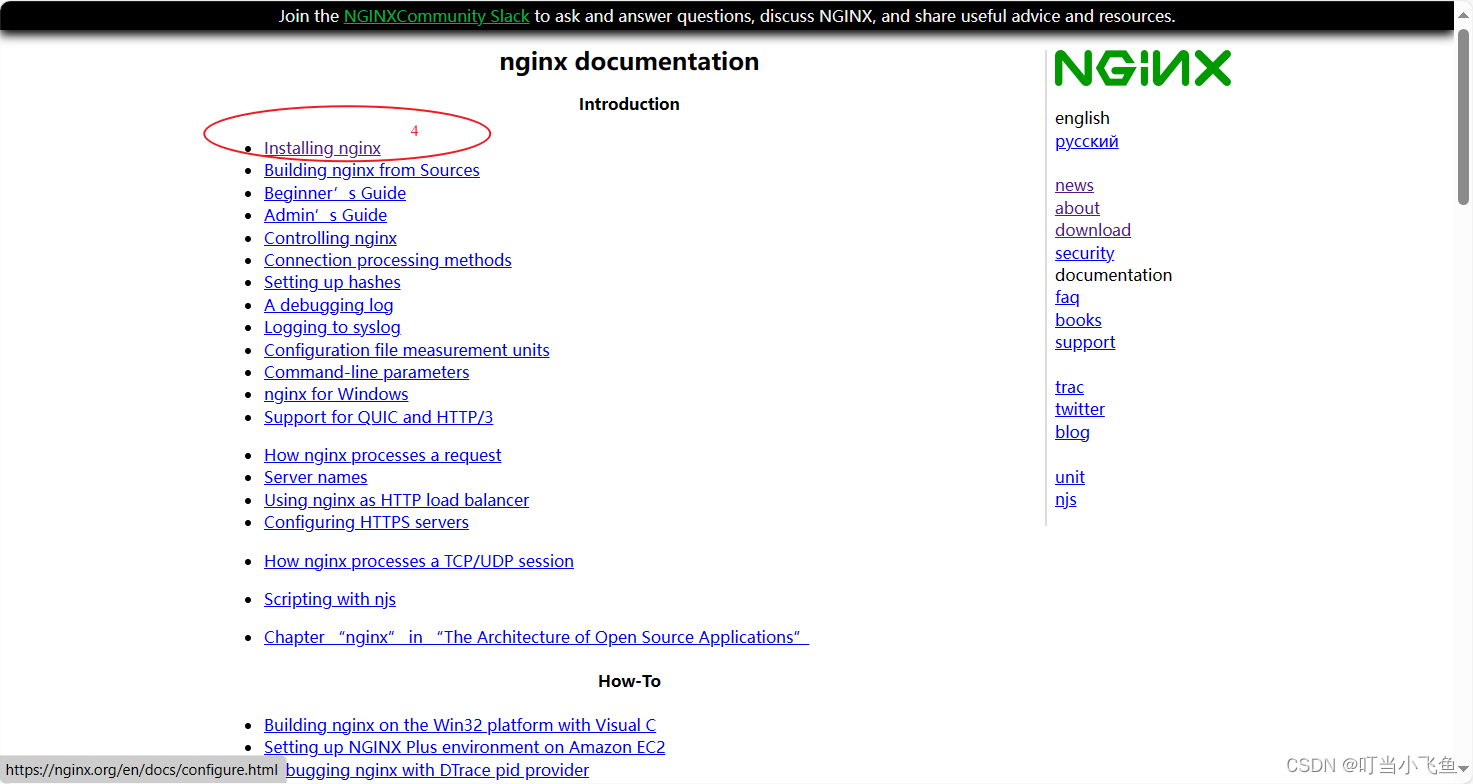Open the Admin's Guide
Viewport: 1473px width, 784px height.
(x=325, y=215)
